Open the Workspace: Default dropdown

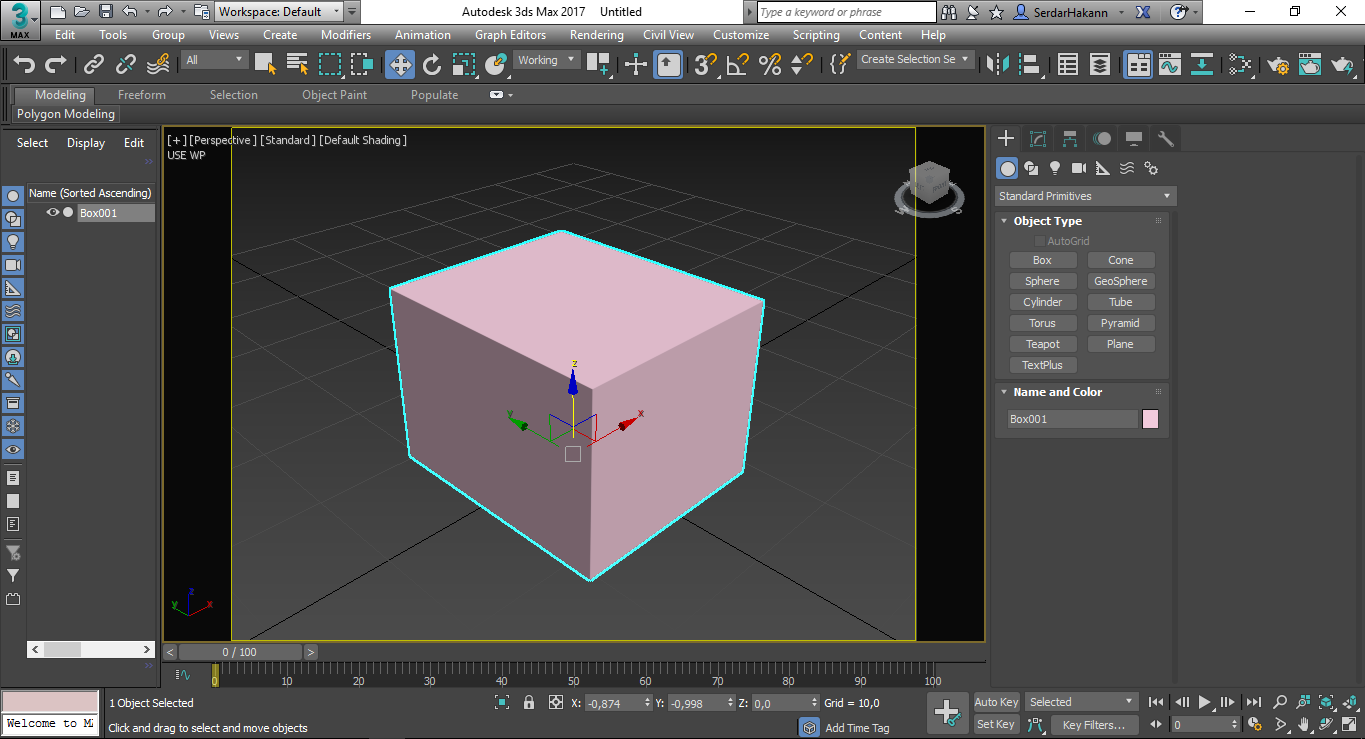click(x=279, y=12)
